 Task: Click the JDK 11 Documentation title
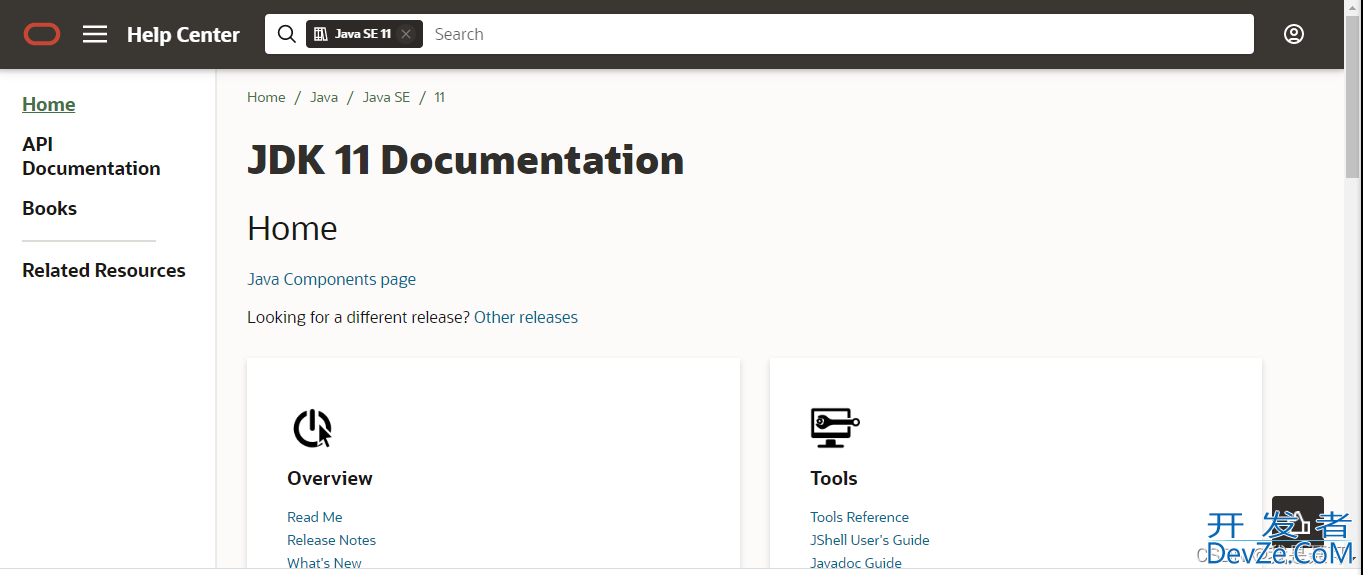click(466, 160)
